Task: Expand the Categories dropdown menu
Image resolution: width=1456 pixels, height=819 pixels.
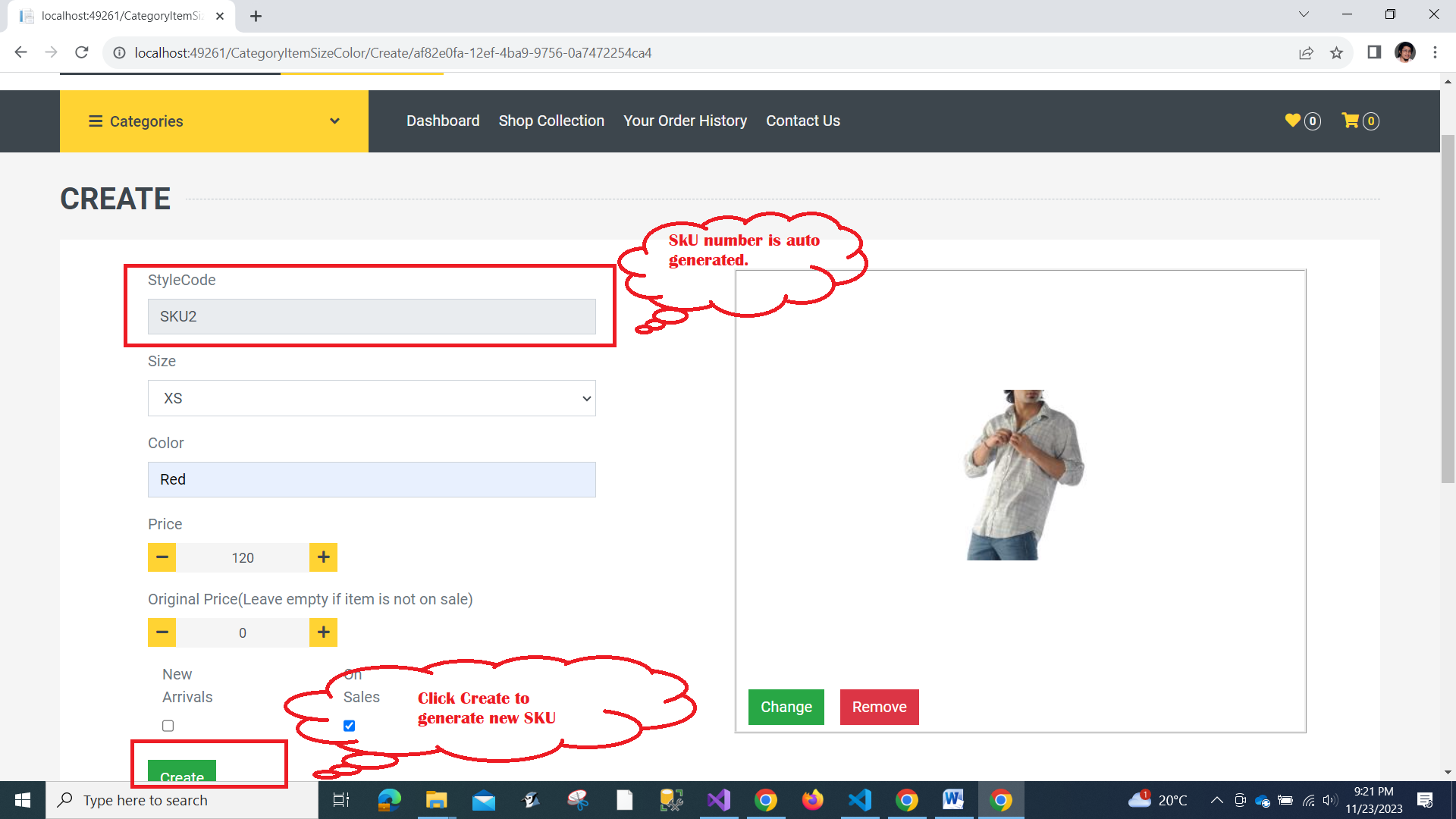Action: click(x=214, y=121)
